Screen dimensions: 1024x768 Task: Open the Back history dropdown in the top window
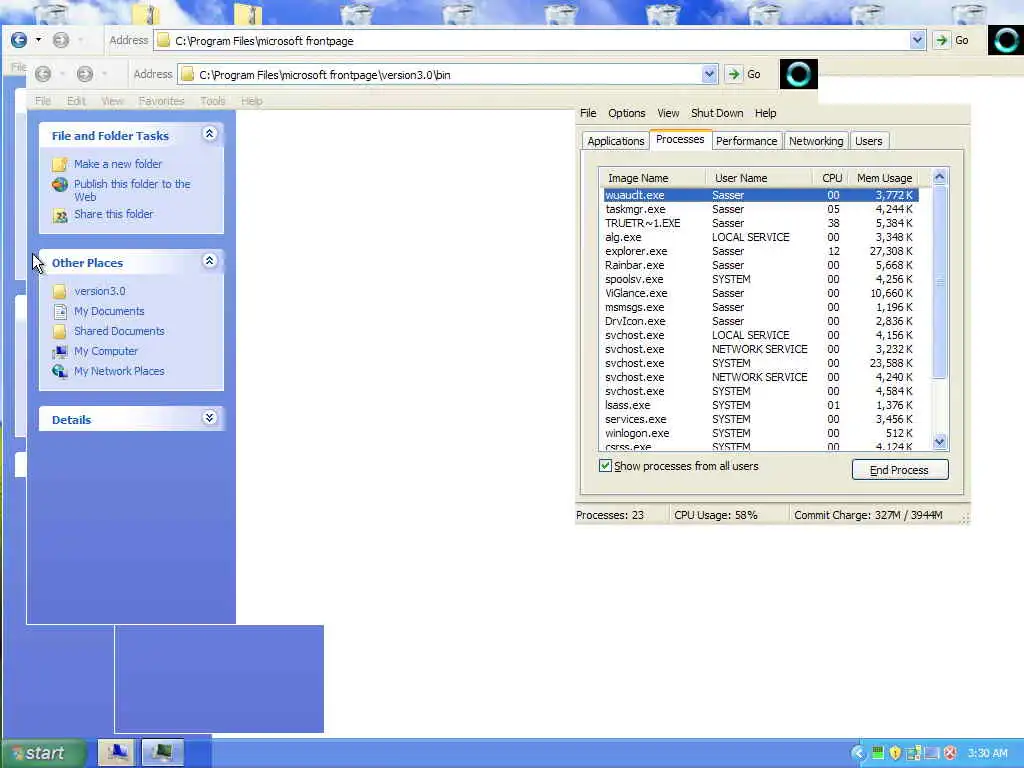(39, 40)
